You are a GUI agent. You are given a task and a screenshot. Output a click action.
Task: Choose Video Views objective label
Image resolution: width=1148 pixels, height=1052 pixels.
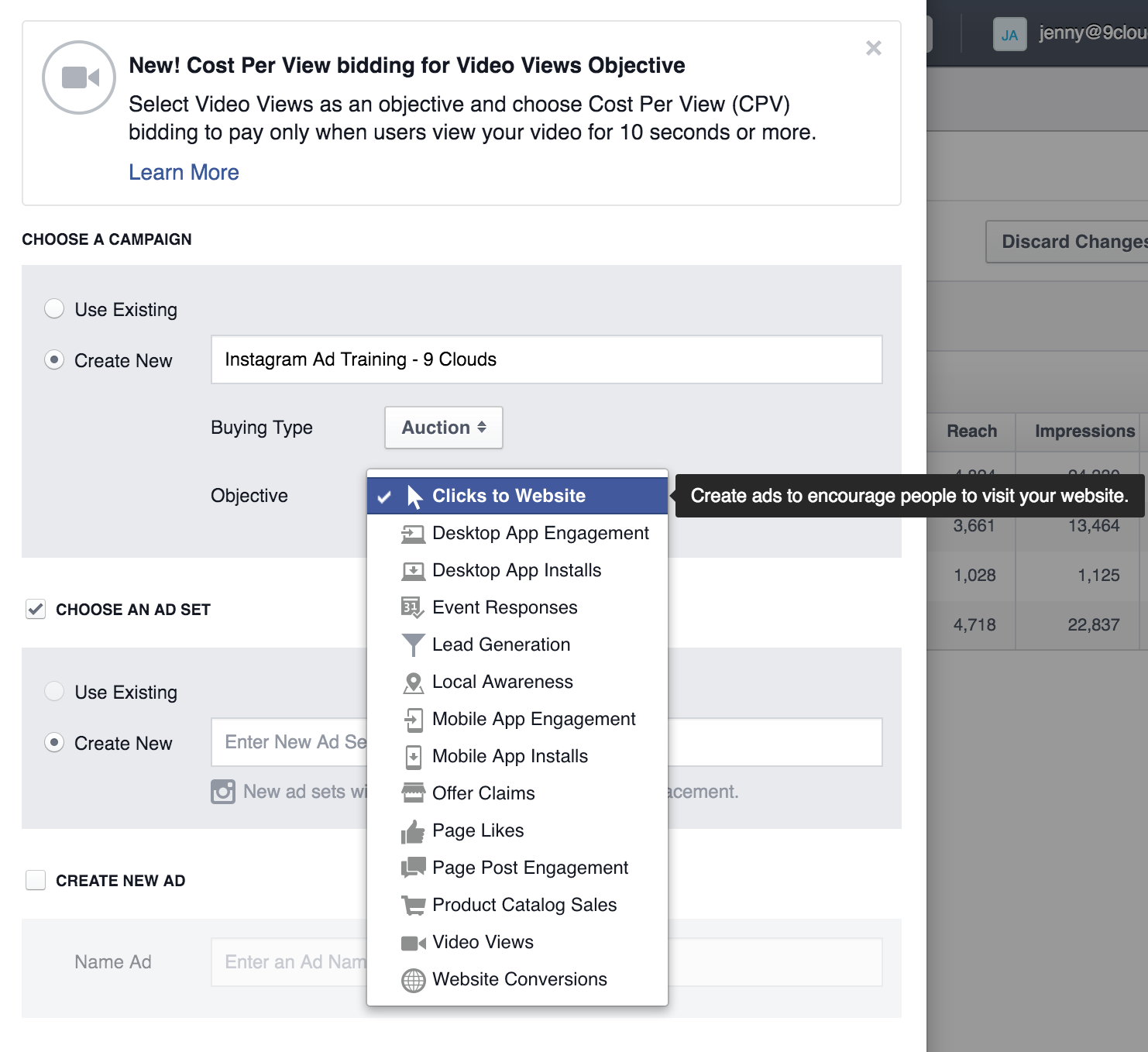[x=483, y=942]
